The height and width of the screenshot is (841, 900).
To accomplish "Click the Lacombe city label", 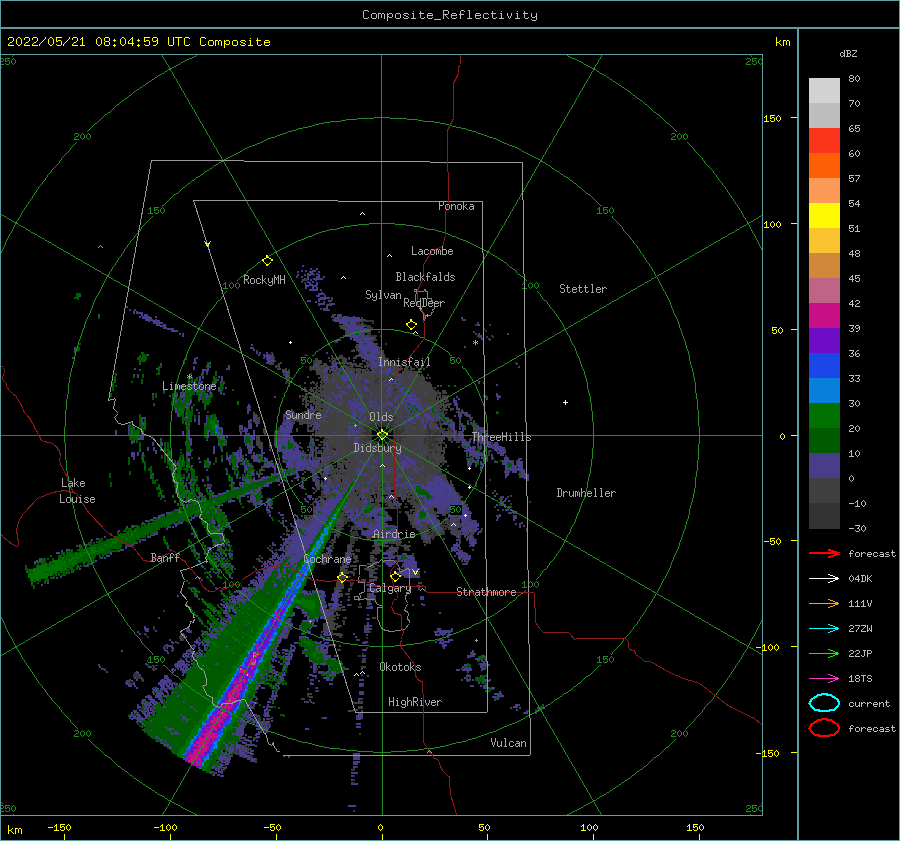I will 432,251.
